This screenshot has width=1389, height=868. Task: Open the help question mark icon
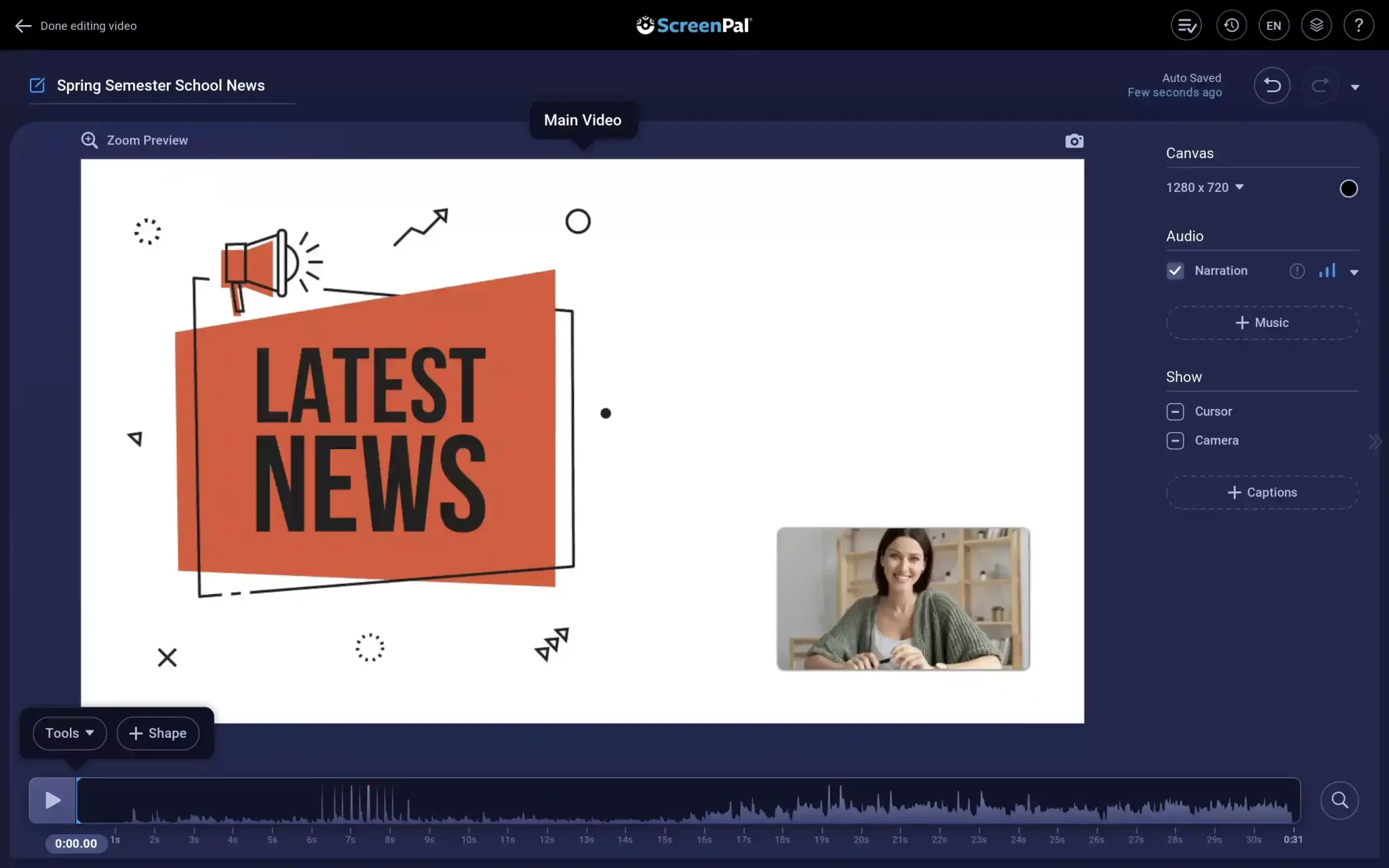1358,26
